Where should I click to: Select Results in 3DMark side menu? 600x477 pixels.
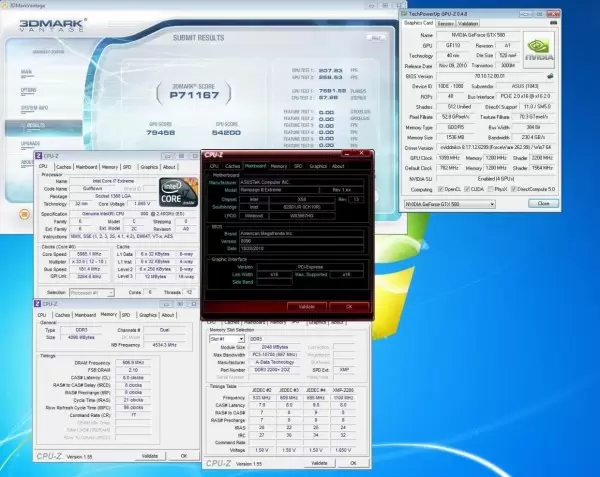[x=36, y=127]
